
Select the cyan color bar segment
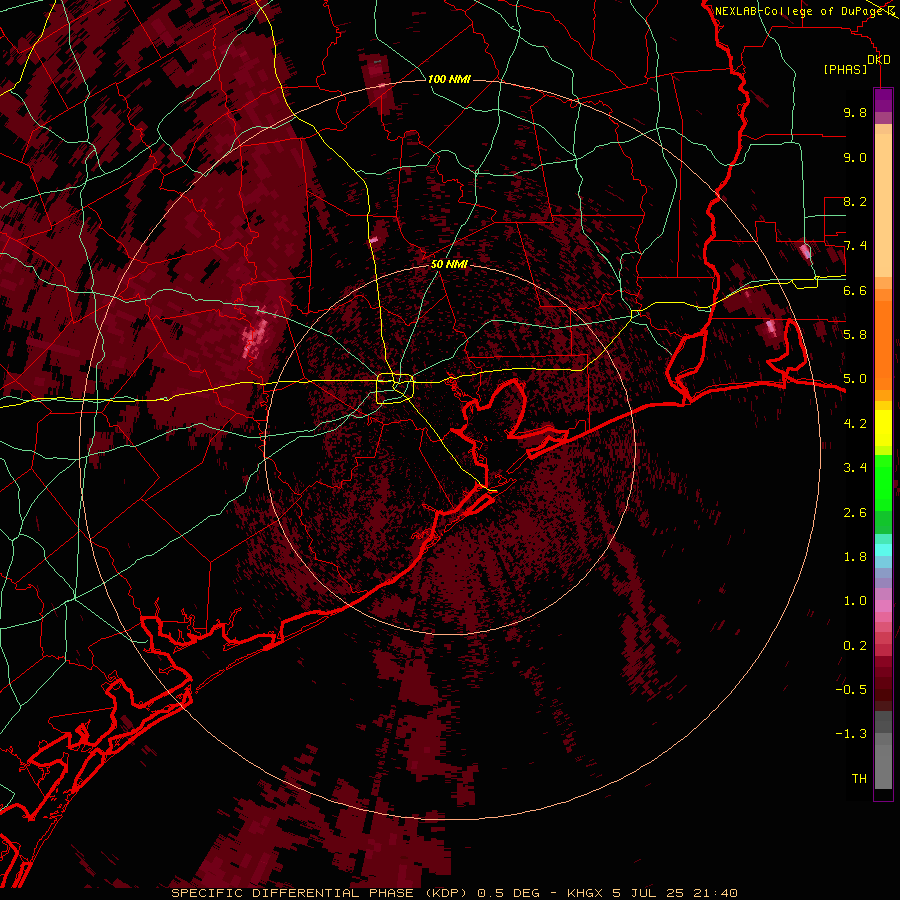click(883, 550)
